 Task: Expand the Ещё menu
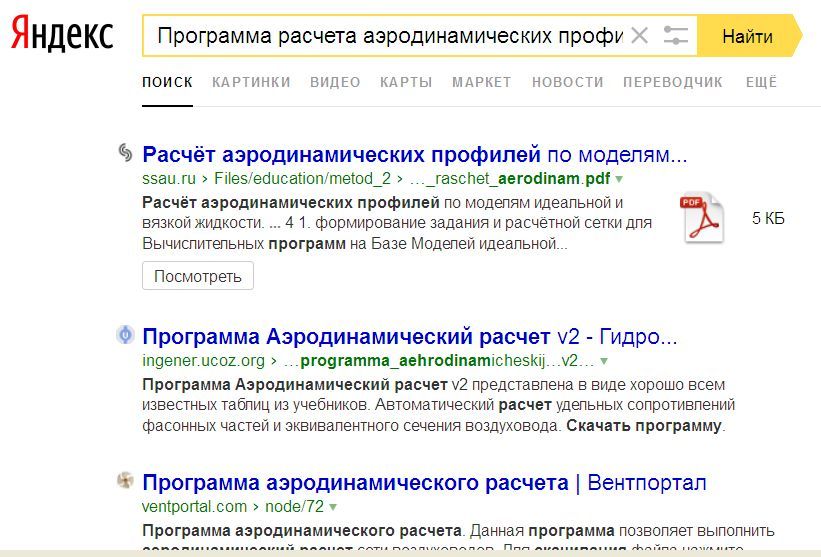pos(761,82)
